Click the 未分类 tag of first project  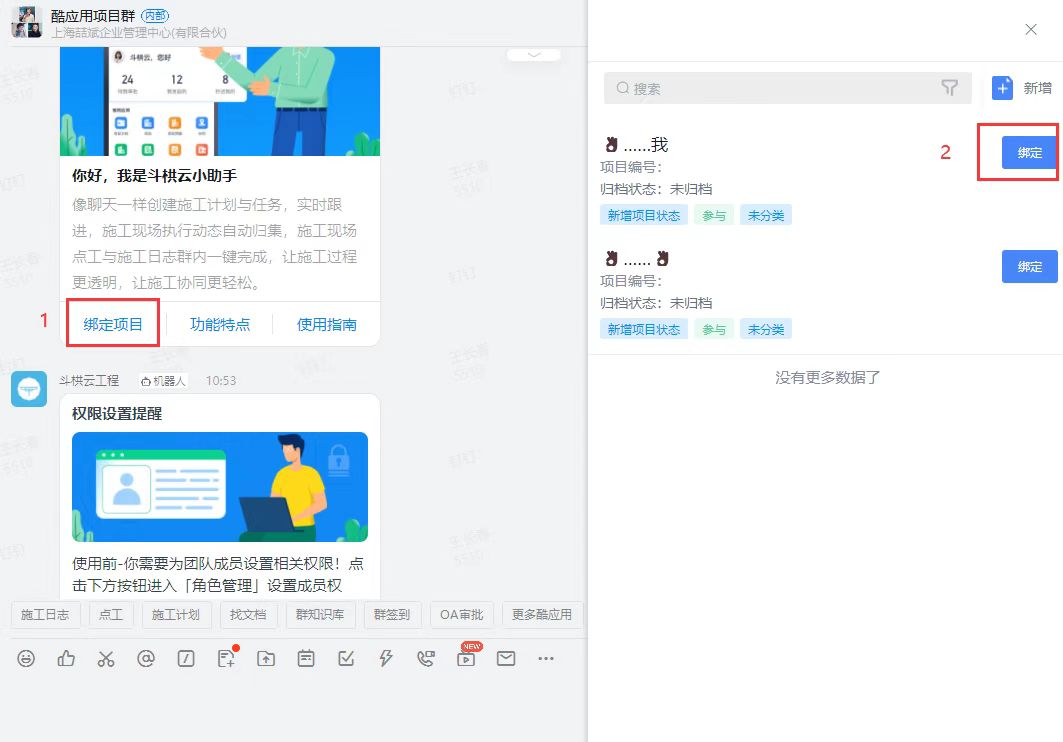766,215
